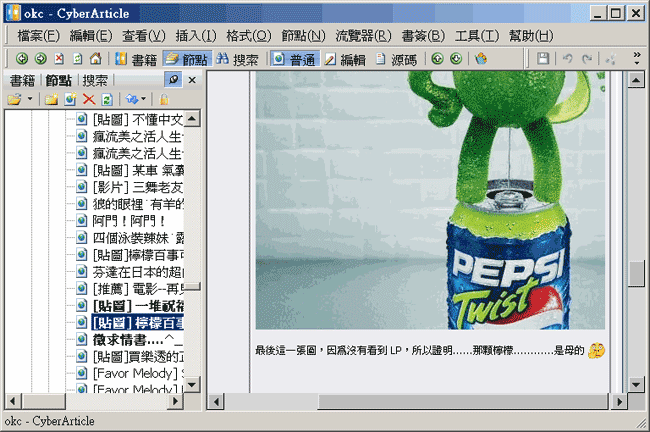The width and height of the screenshot is (650, 432).
Task: Click the green down arrow next node icon
Action: click(456, 59)
